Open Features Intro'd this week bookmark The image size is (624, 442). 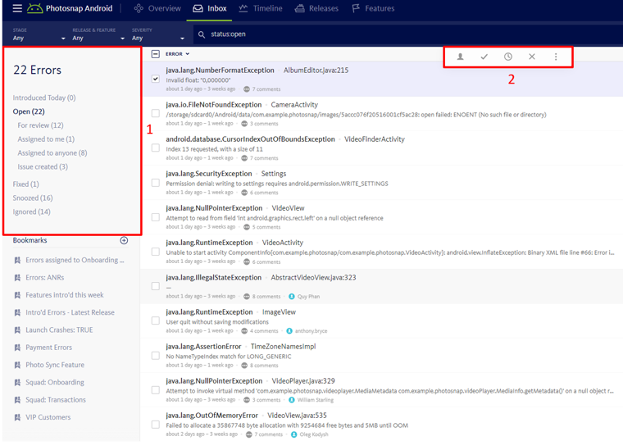pyautogui.click(x=64, y=295)
